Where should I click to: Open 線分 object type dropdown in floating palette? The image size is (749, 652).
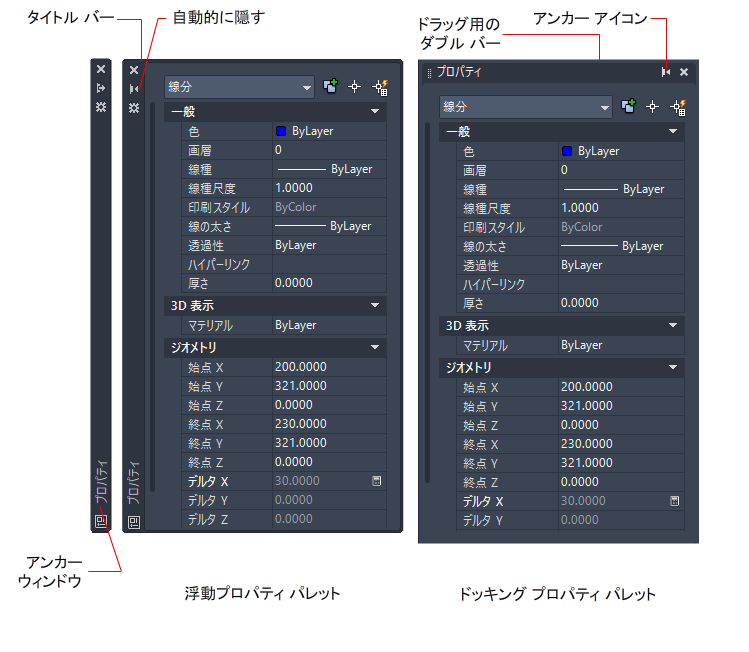click(x=239, y=87)
